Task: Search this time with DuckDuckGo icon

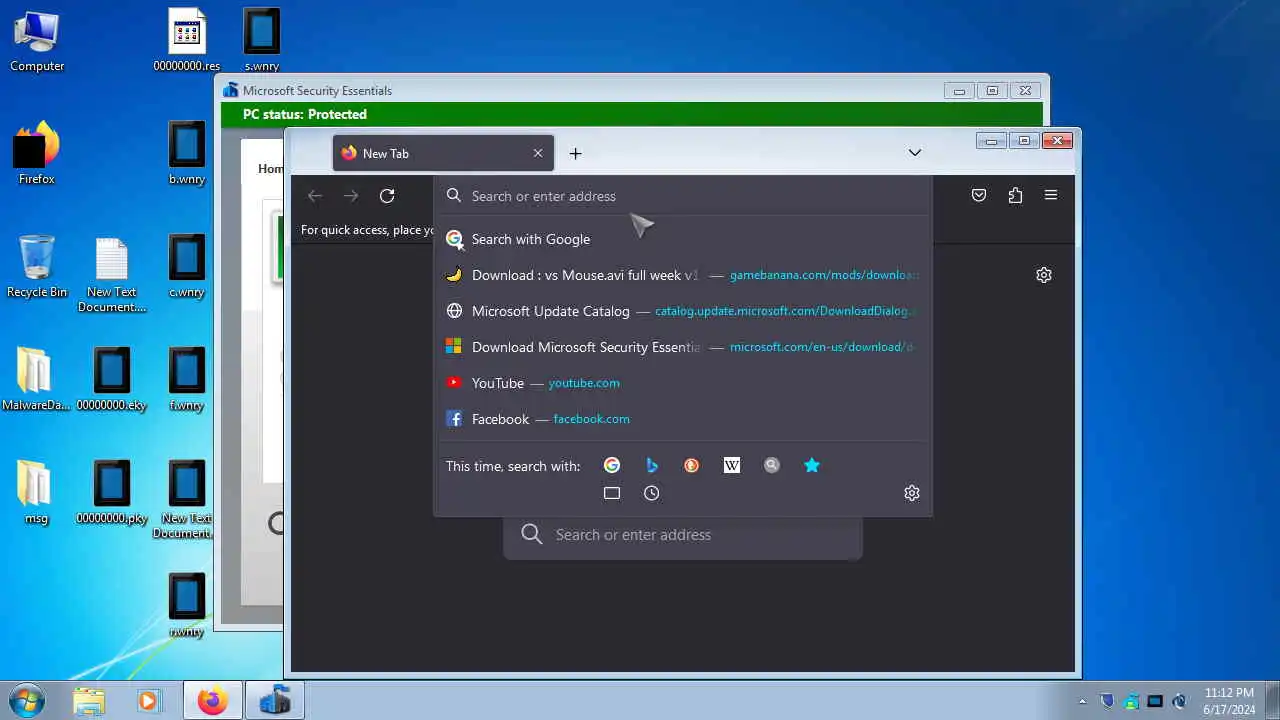Action: pyautogui.click(x=692, y=465)
